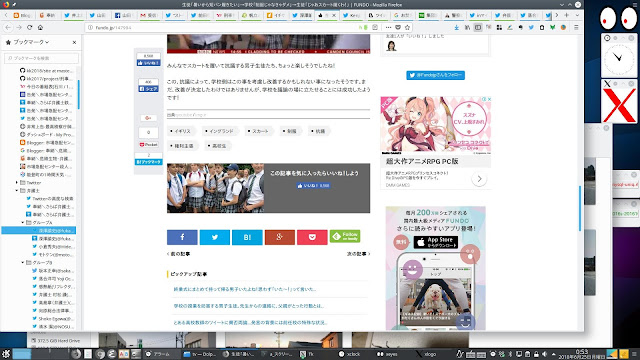
Task: Open the Downloads arrow icon
Action: coord(456,27)
